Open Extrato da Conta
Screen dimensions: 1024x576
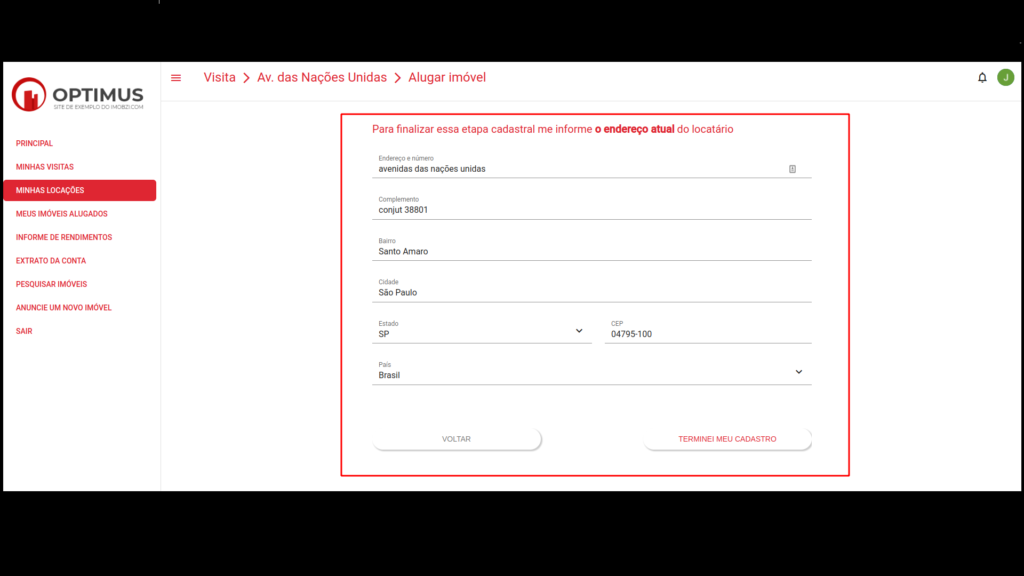51,261
